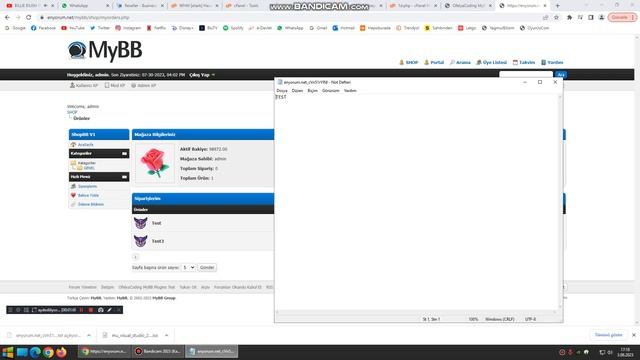Open Biçim menu in Notepad
Viewport: 640px width, 360px height.
click(x=312, y=91)
